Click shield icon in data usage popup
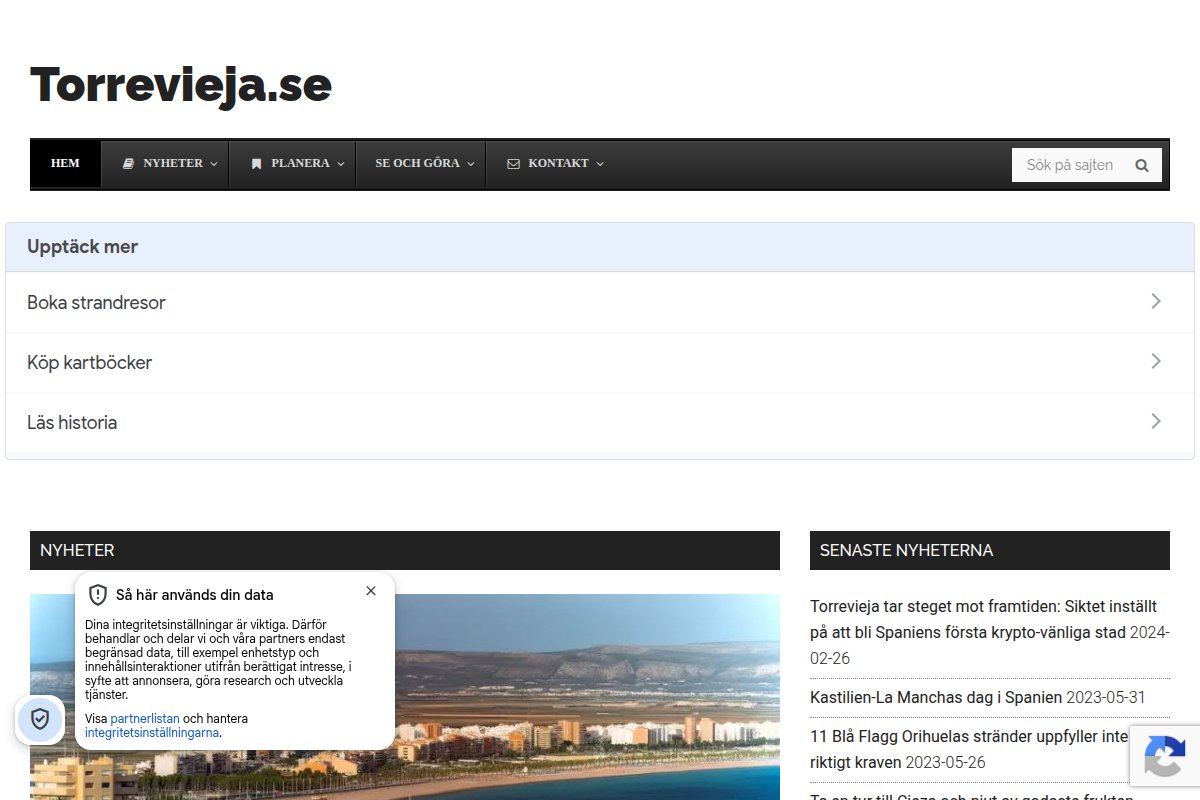 pos(98,595)
